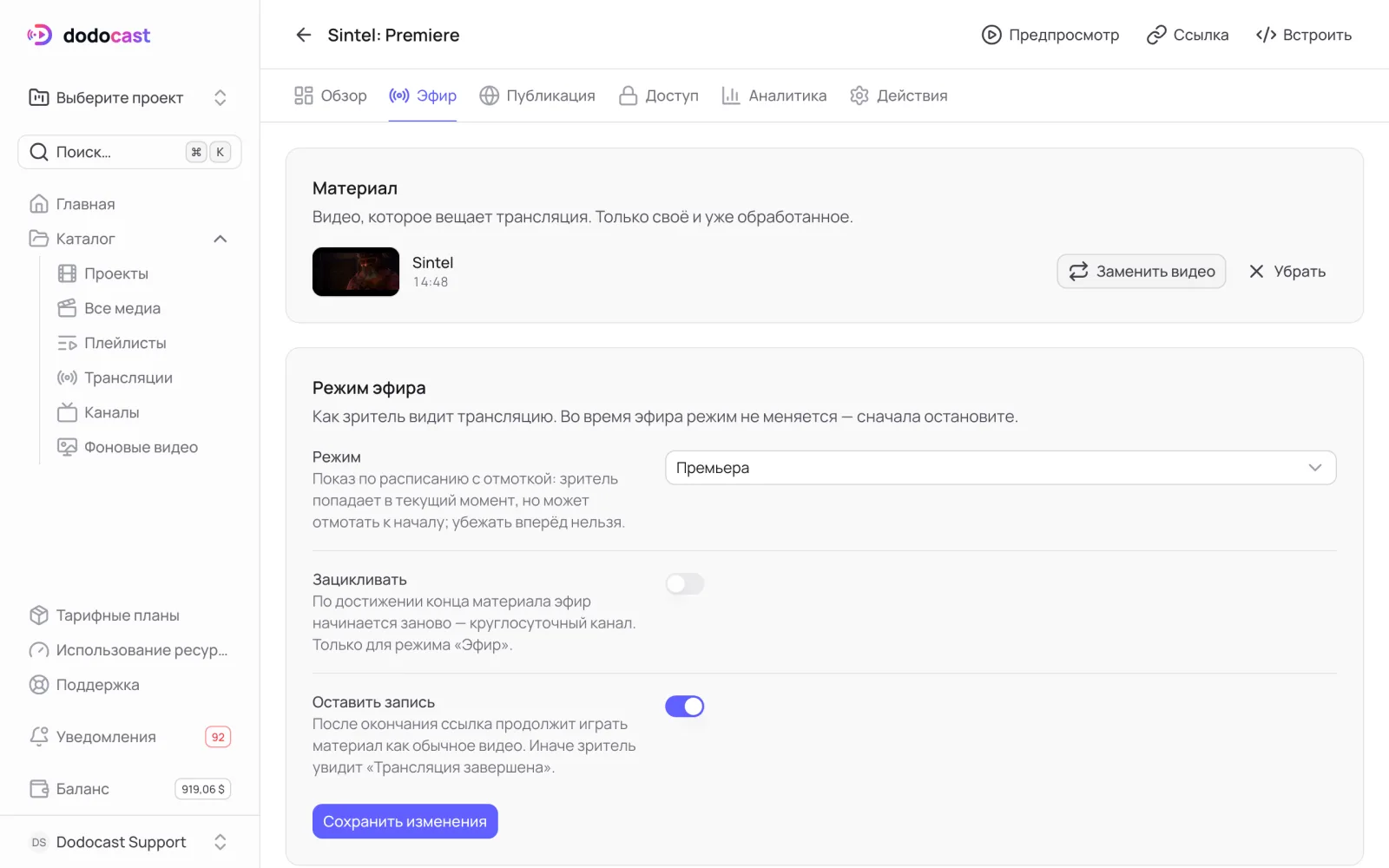Expand the Выберите проект selector
Screen dimensions: 1389x868
(129, 97)
